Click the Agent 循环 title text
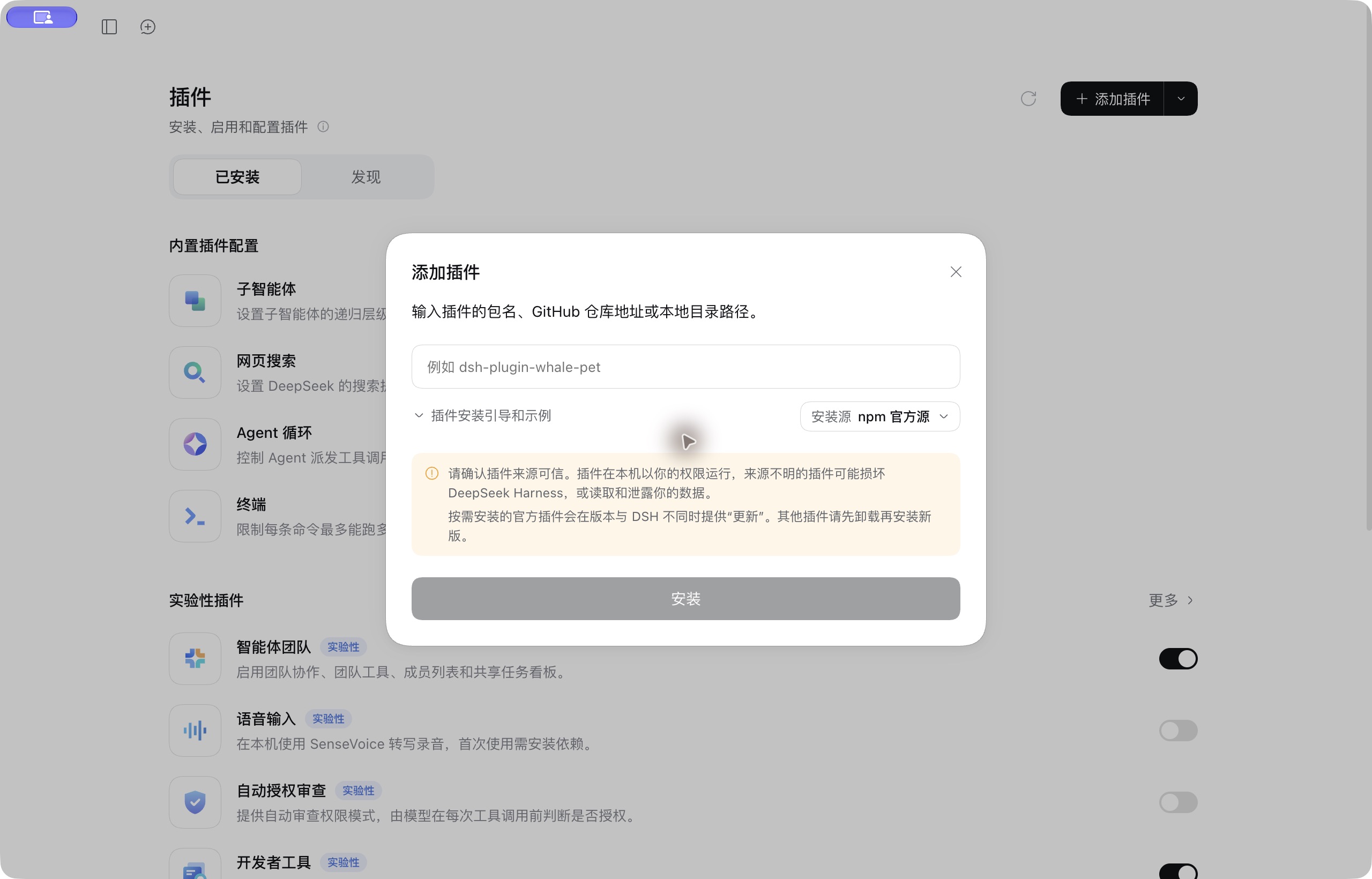The width and height of the screenshot is (1372, 879). click(x=274, y=433)
